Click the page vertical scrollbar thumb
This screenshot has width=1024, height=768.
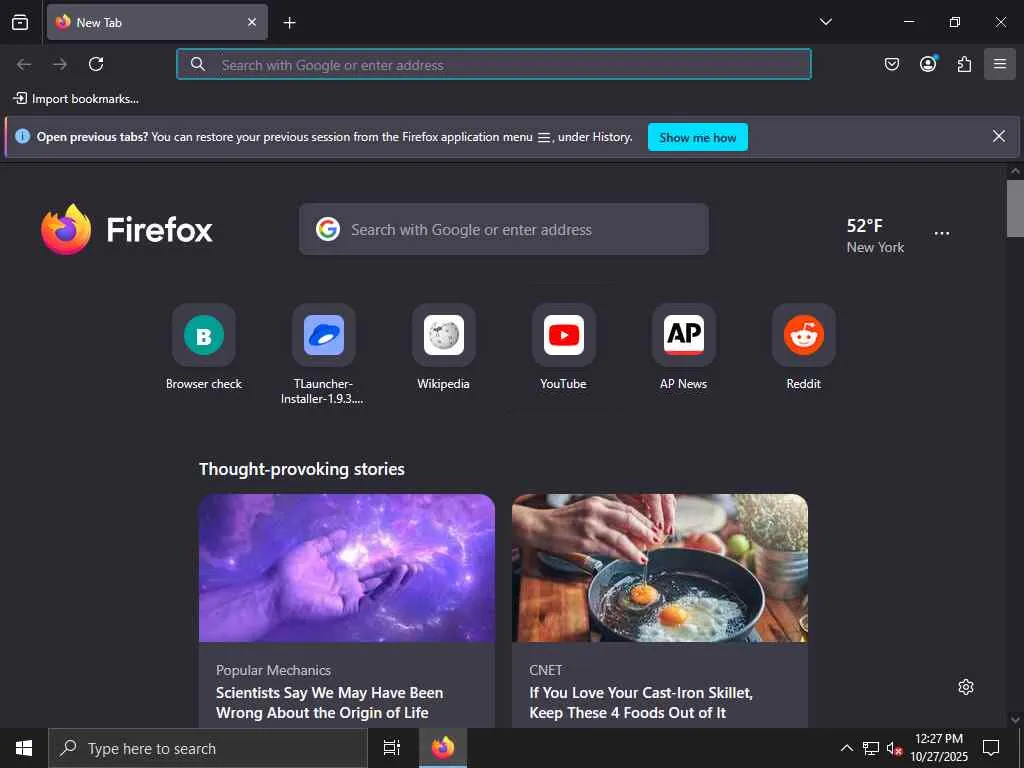(x=1015, y=208)
